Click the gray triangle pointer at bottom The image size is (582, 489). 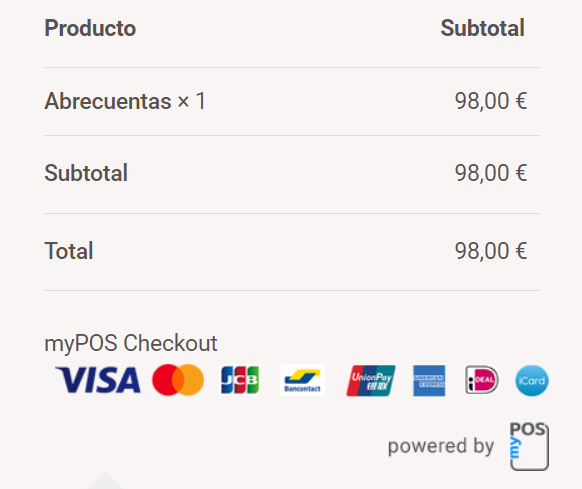point(105,480)
